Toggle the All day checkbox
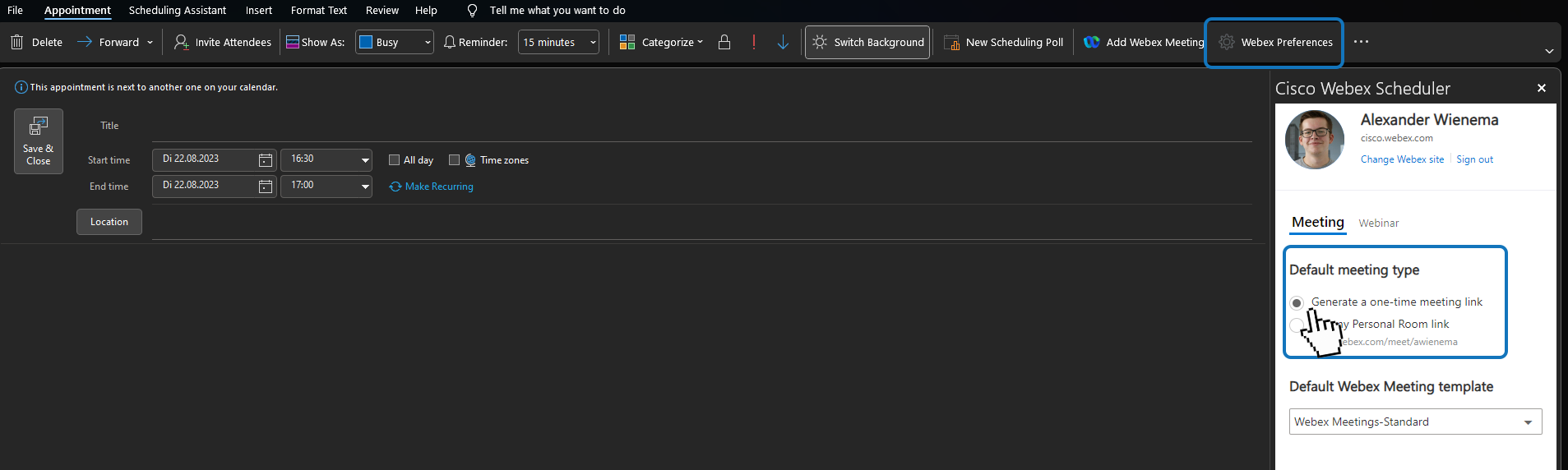 tap(395, 160)
